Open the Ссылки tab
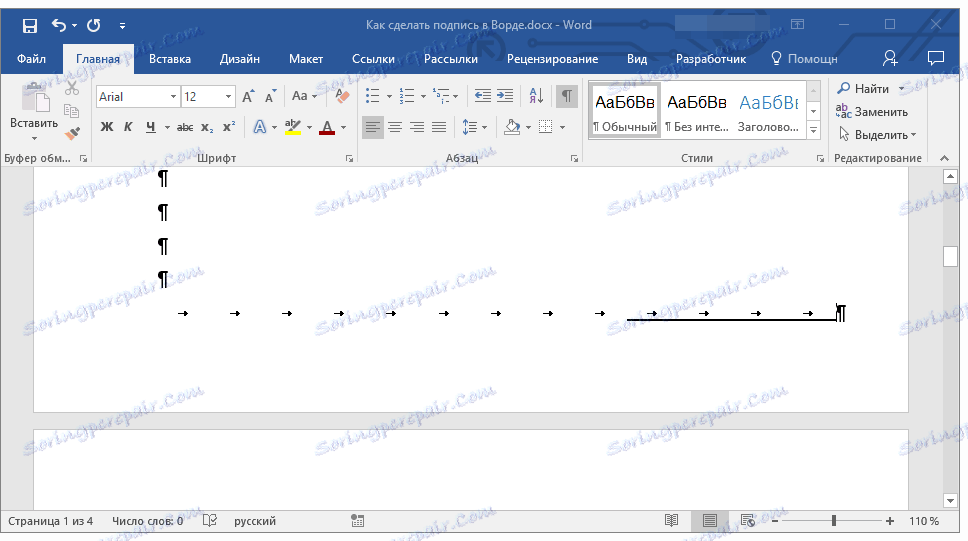968x541 pixels. [373, 59]
